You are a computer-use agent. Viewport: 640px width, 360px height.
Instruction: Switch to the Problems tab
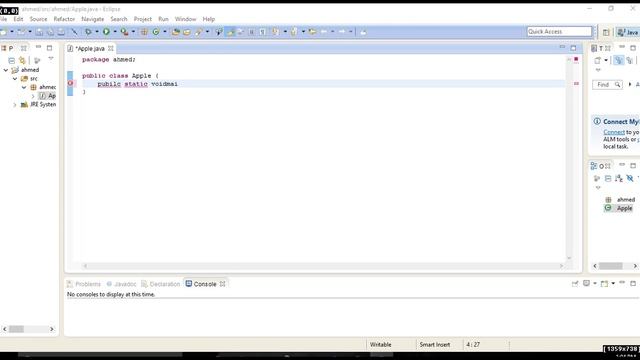point(84,284)
